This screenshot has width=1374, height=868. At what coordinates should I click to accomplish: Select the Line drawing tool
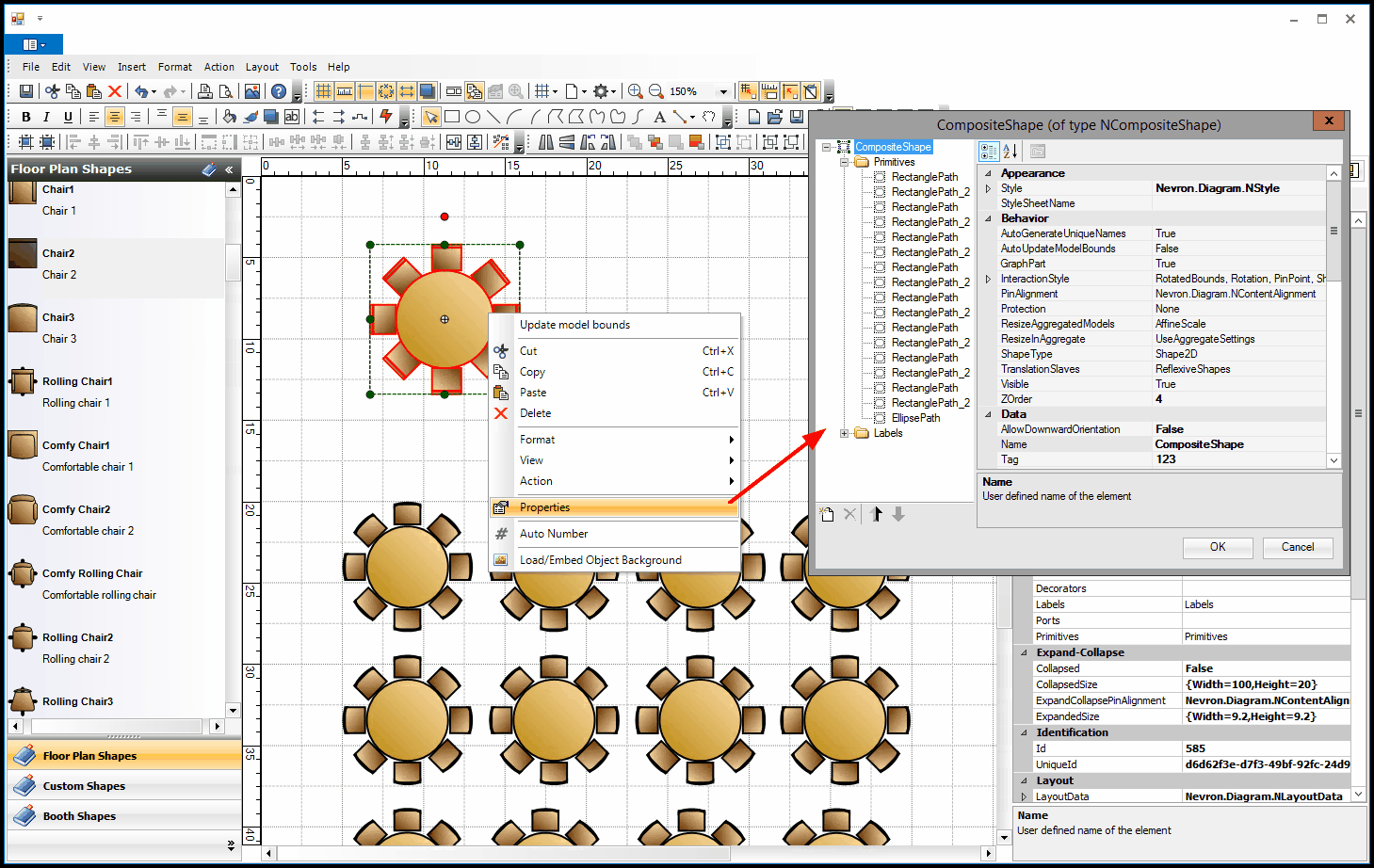(493, 117)
